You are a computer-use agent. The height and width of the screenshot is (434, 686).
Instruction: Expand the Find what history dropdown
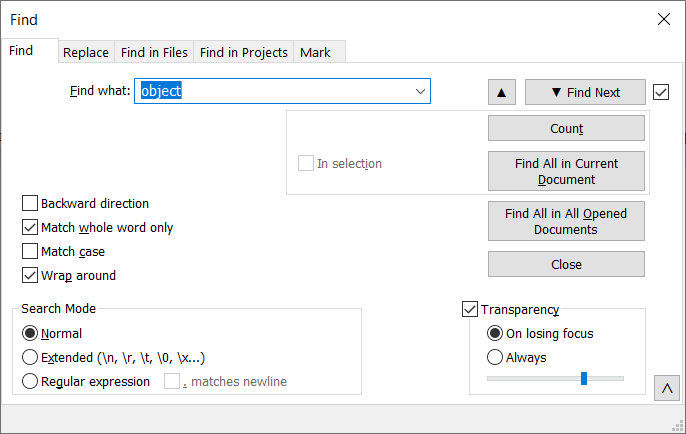point(420,92)
